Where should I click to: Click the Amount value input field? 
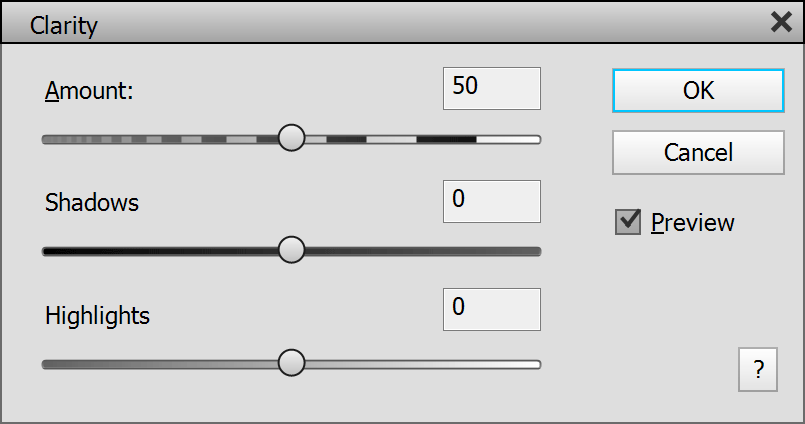tap(491, 88)
